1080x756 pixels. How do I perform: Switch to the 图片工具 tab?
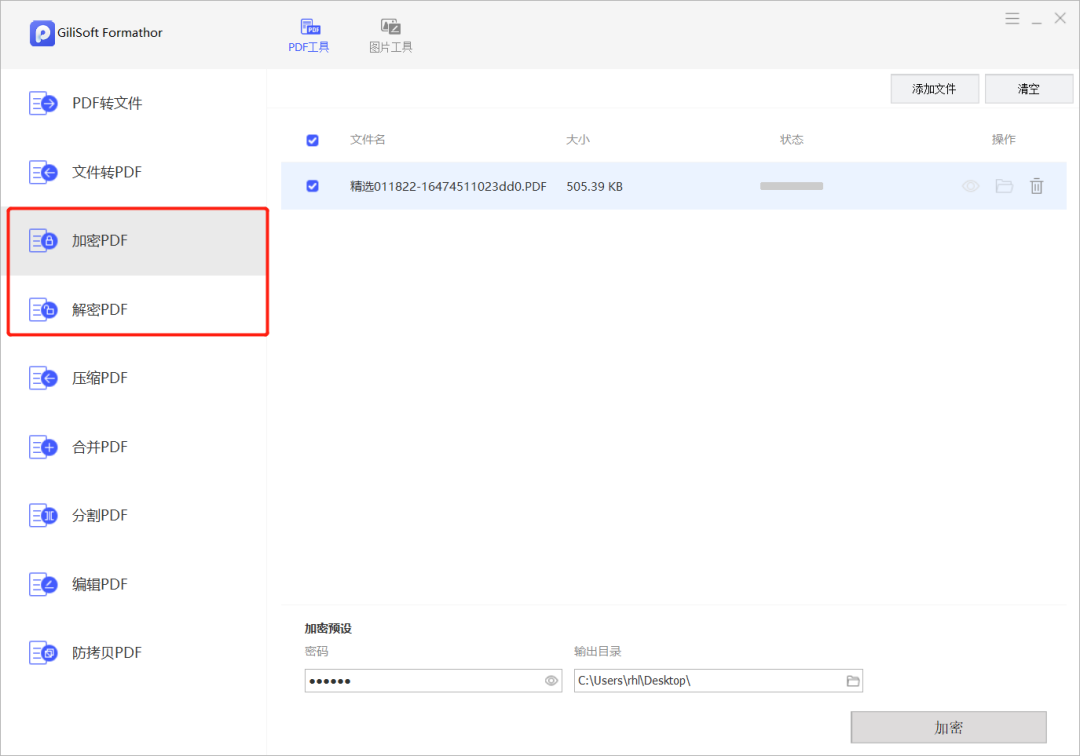tap(390, 31)
